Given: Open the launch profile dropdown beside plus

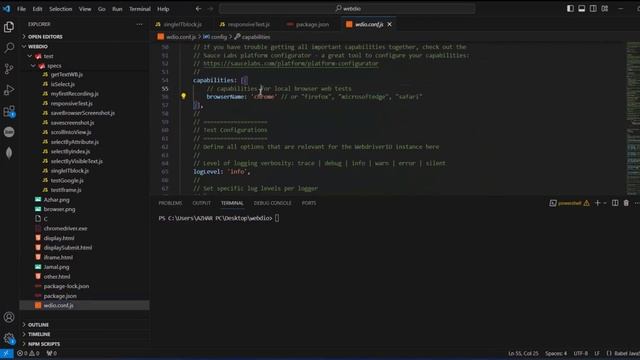Looking at the screenshot, I should 605,203.
